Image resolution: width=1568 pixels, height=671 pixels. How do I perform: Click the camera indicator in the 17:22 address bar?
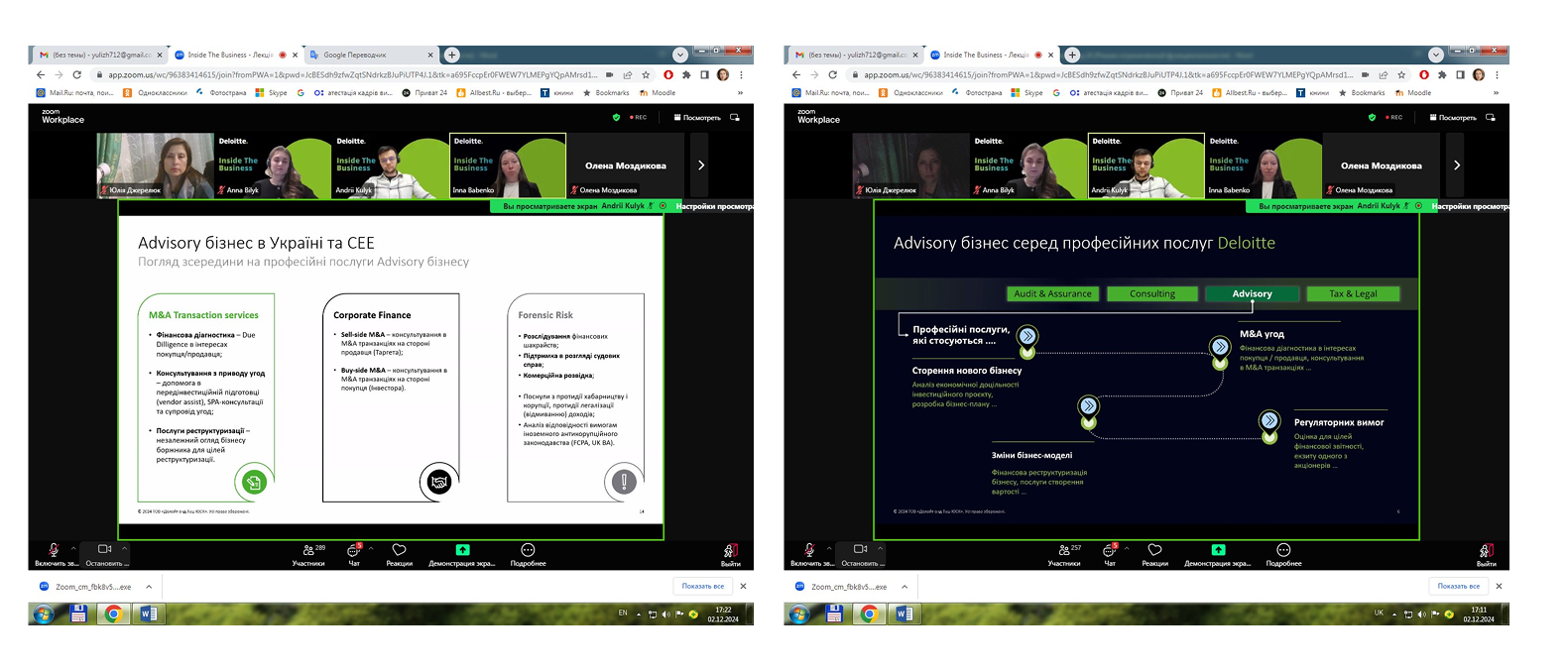coord(609,74)
